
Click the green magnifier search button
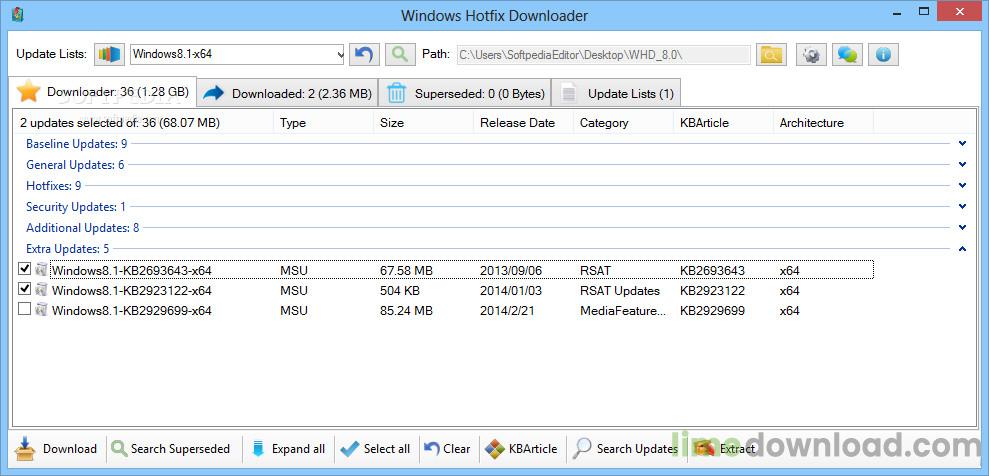(x=400, y=54)
